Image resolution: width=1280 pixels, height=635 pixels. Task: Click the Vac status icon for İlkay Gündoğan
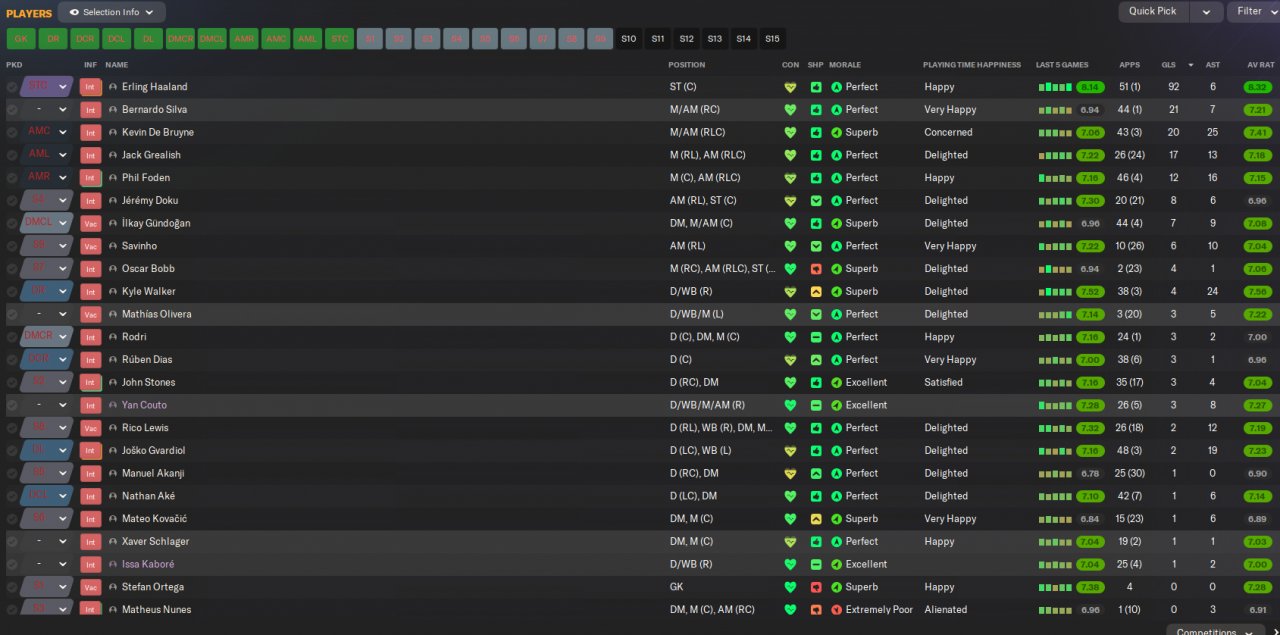coord(91,223)
